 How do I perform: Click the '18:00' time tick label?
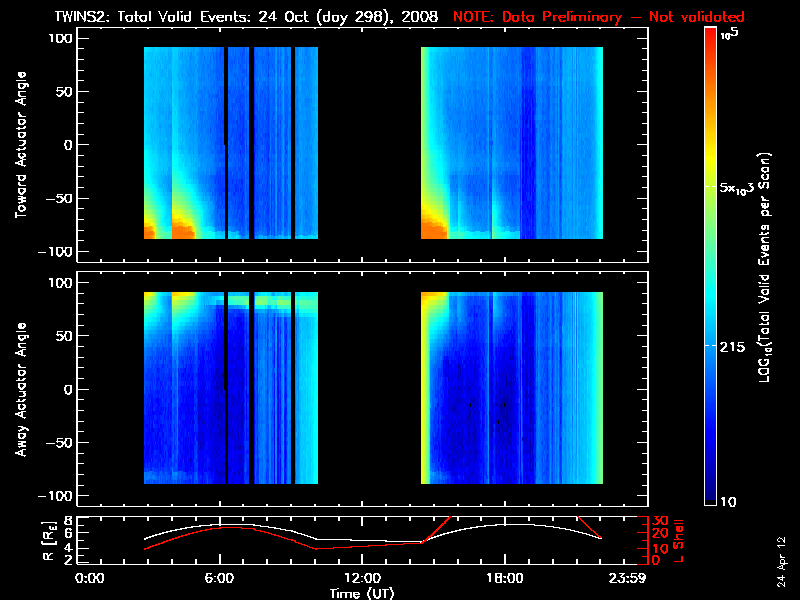pos(504,579)
